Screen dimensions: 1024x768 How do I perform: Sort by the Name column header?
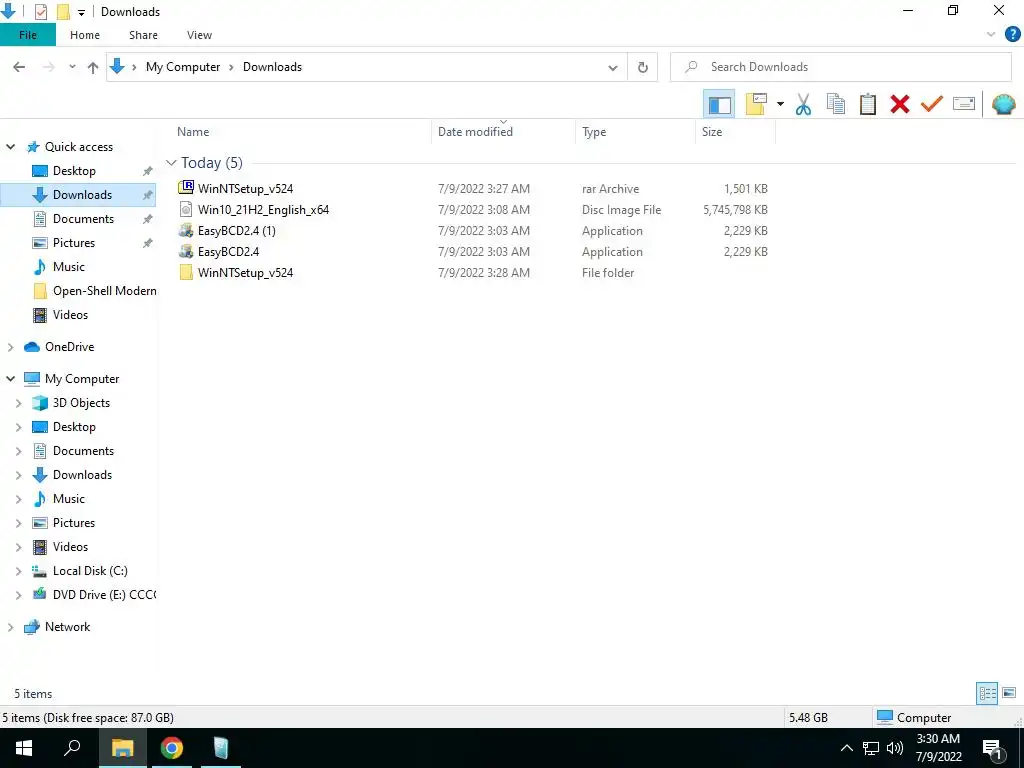click(x=193, y=132)
